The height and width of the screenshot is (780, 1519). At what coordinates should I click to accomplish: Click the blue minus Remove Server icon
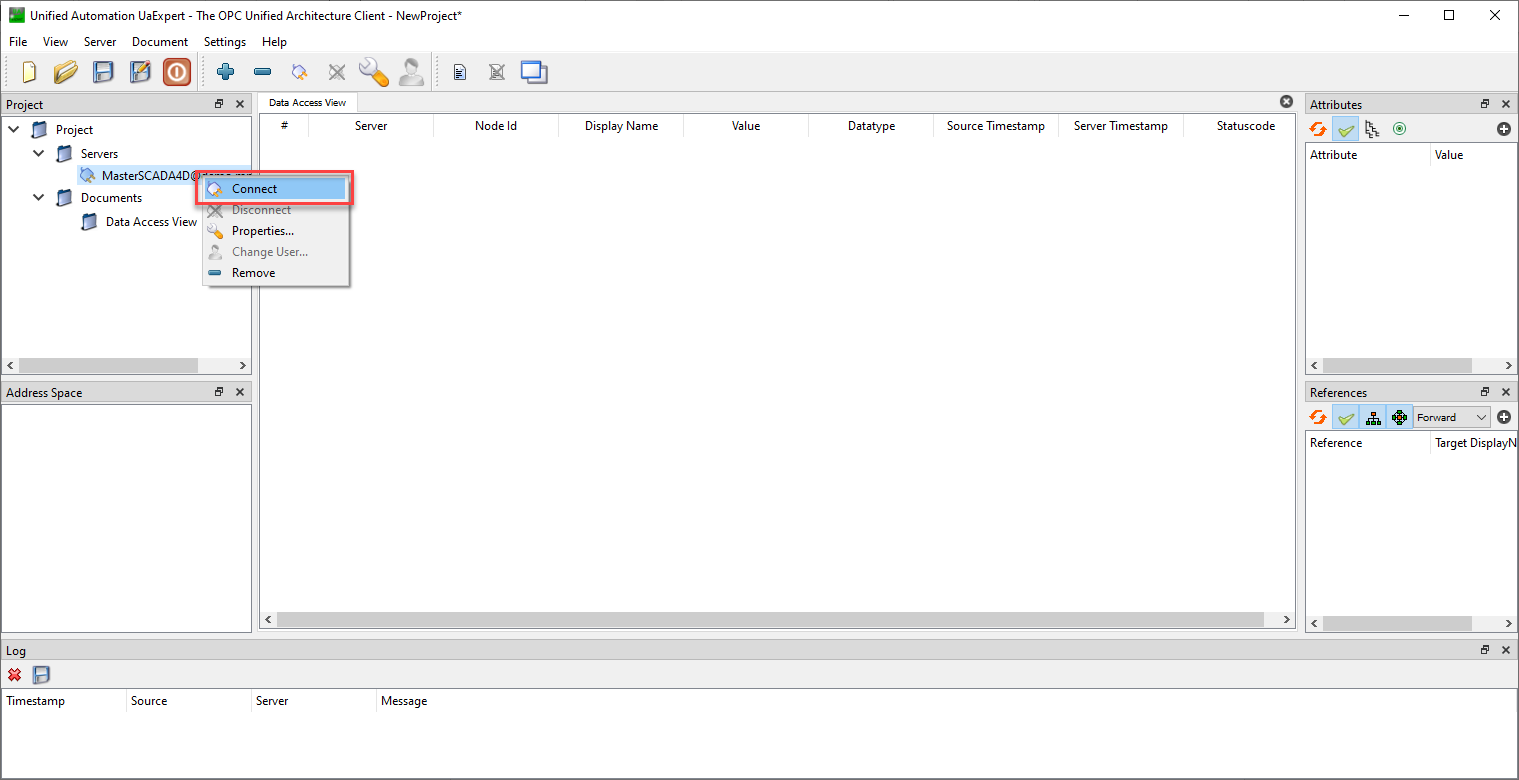pyautogui.click(x=262, y=72)
